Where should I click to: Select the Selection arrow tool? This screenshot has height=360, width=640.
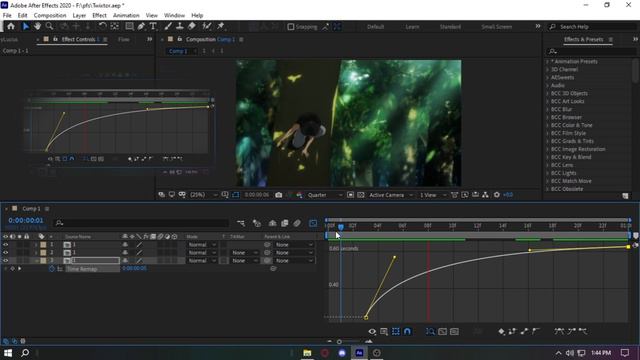coord(26,26)
